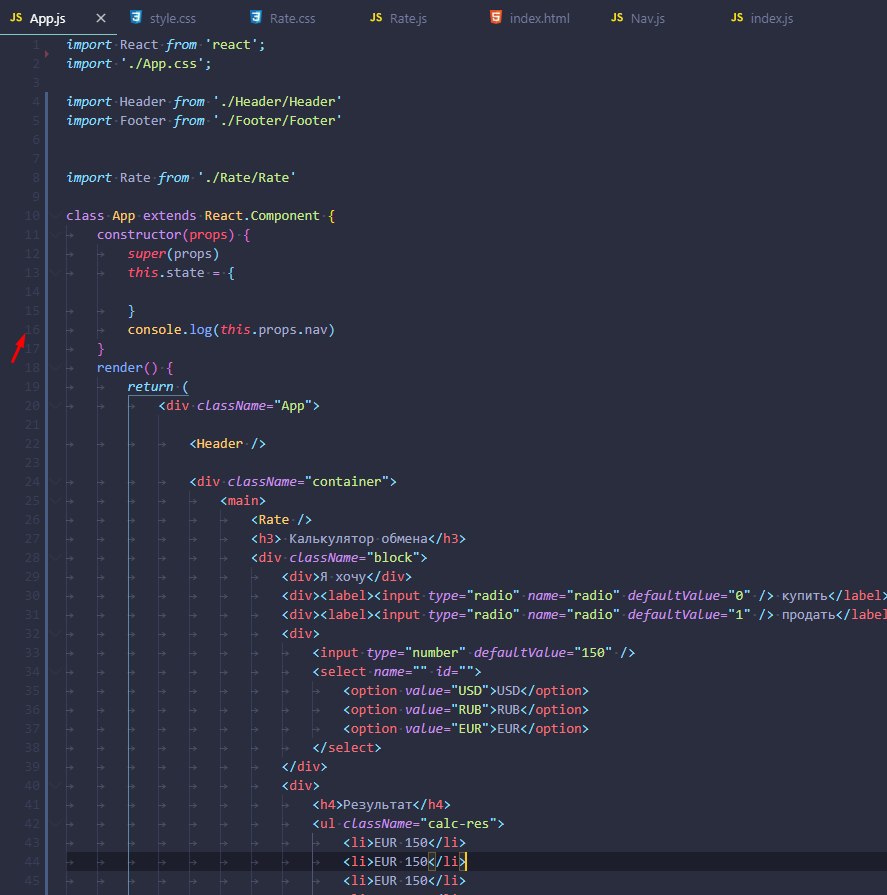Click the closing </select> tag
The image size is (887, 895).
coord(346,748)
